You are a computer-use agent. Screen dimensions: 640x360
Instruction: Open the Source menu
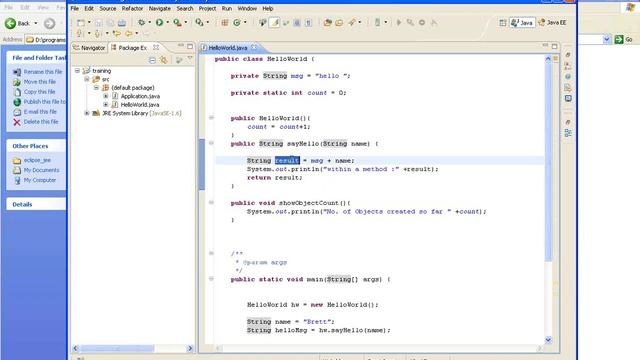tap(108, 8)
